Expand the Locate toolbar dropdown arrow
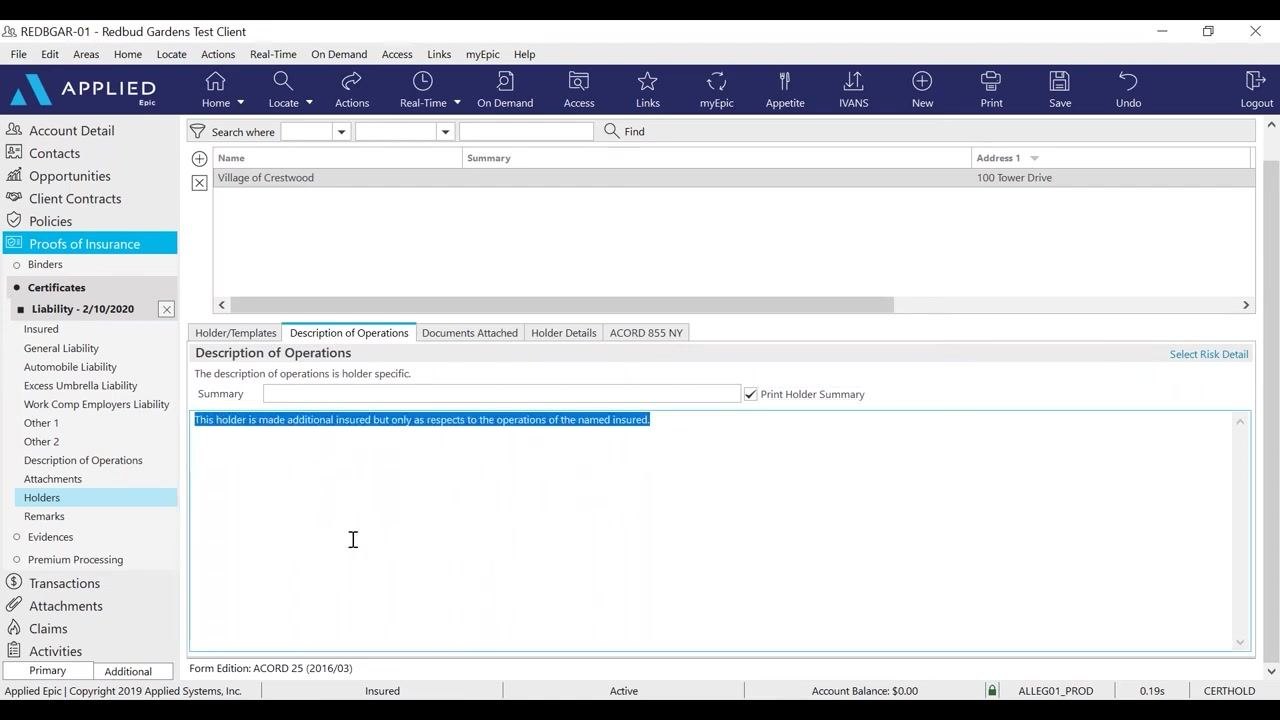 coord(309,103)
